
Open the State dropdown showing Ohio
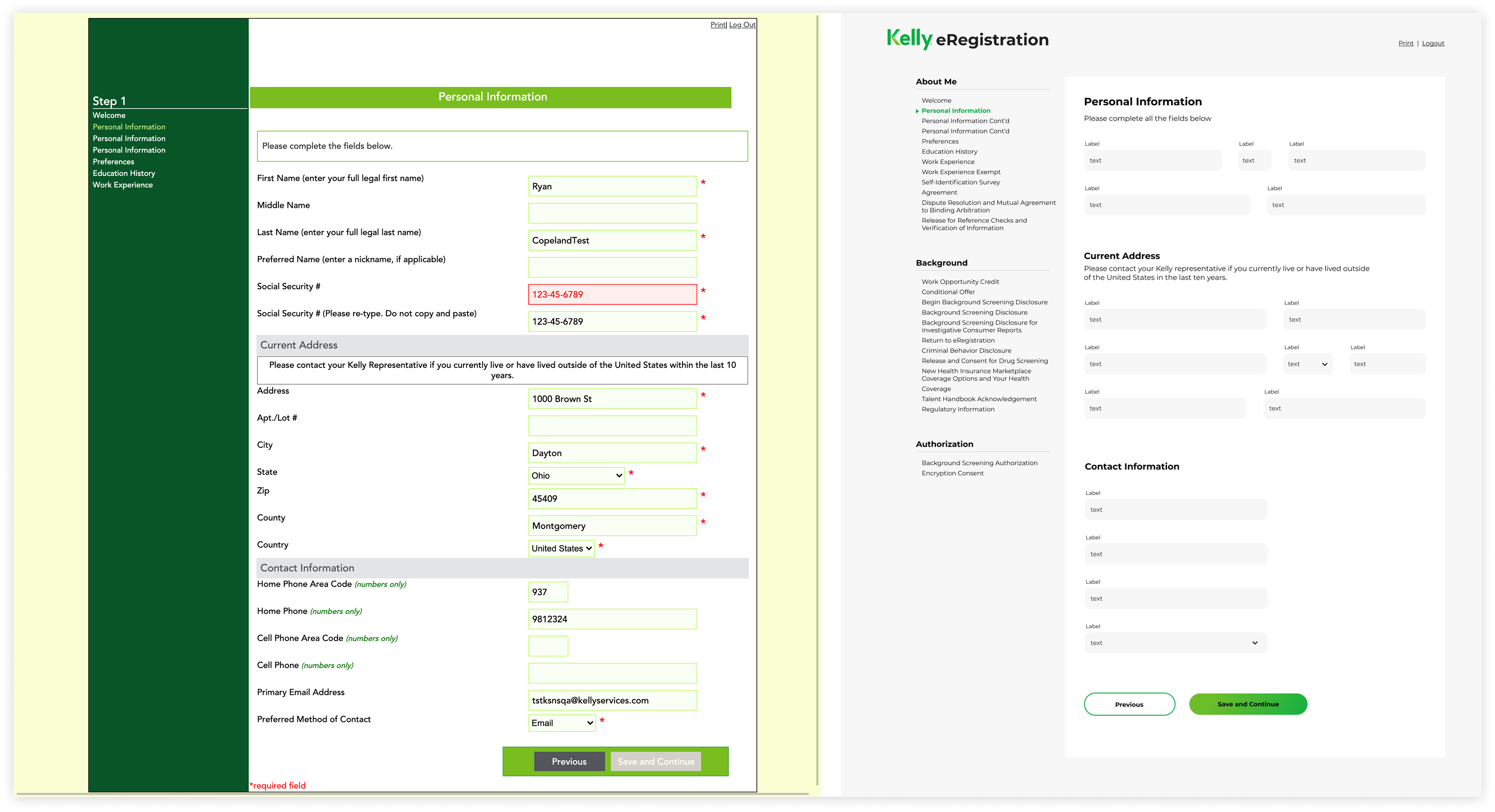(576, 475)
